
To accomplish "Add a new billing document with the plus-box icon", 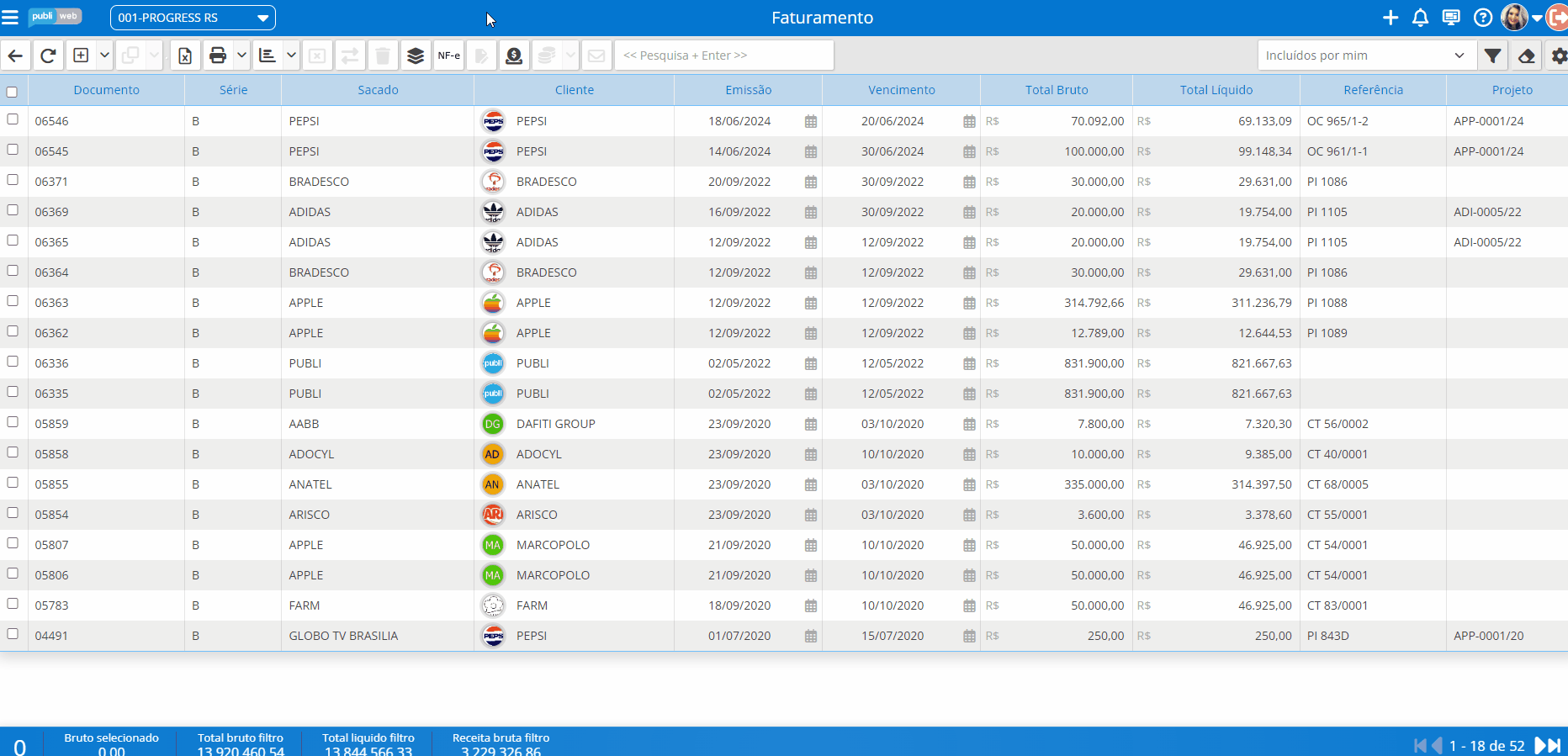I will click(81, 56).
